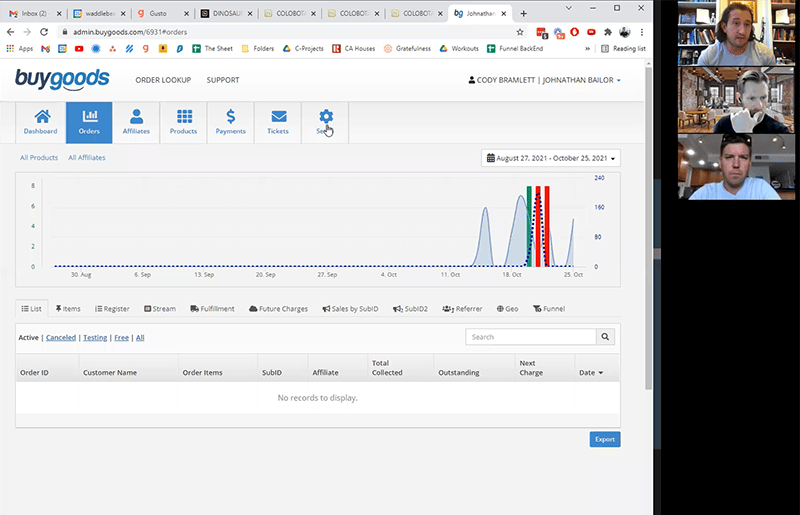Switch to the Fulfillment tab
The height and width of the screenshot is (515, 800).
click(211, 309)
